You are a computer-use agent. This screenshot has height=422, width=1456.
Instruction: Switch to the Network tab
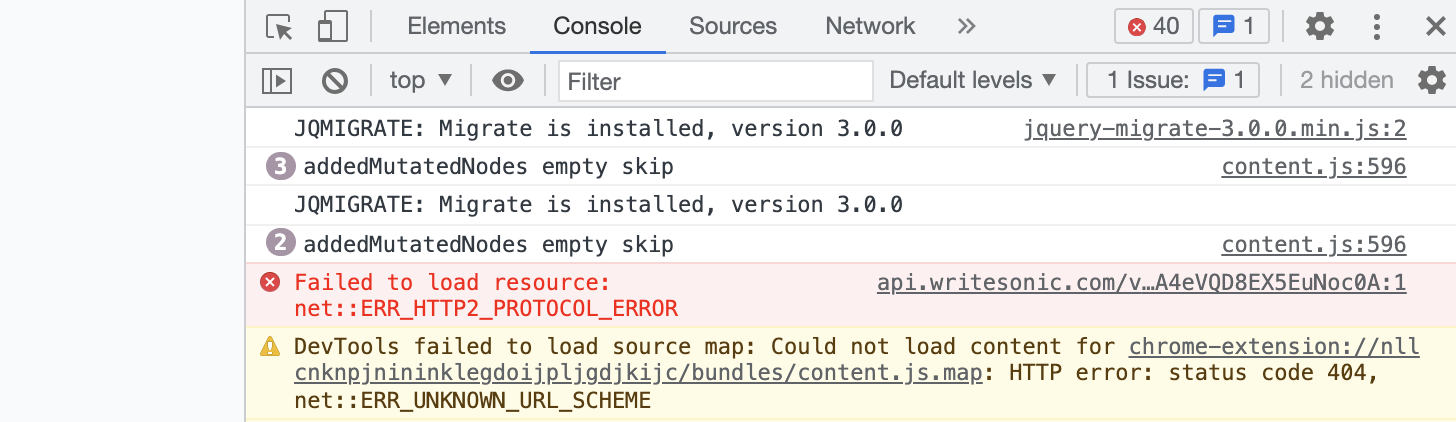[870, 26]
